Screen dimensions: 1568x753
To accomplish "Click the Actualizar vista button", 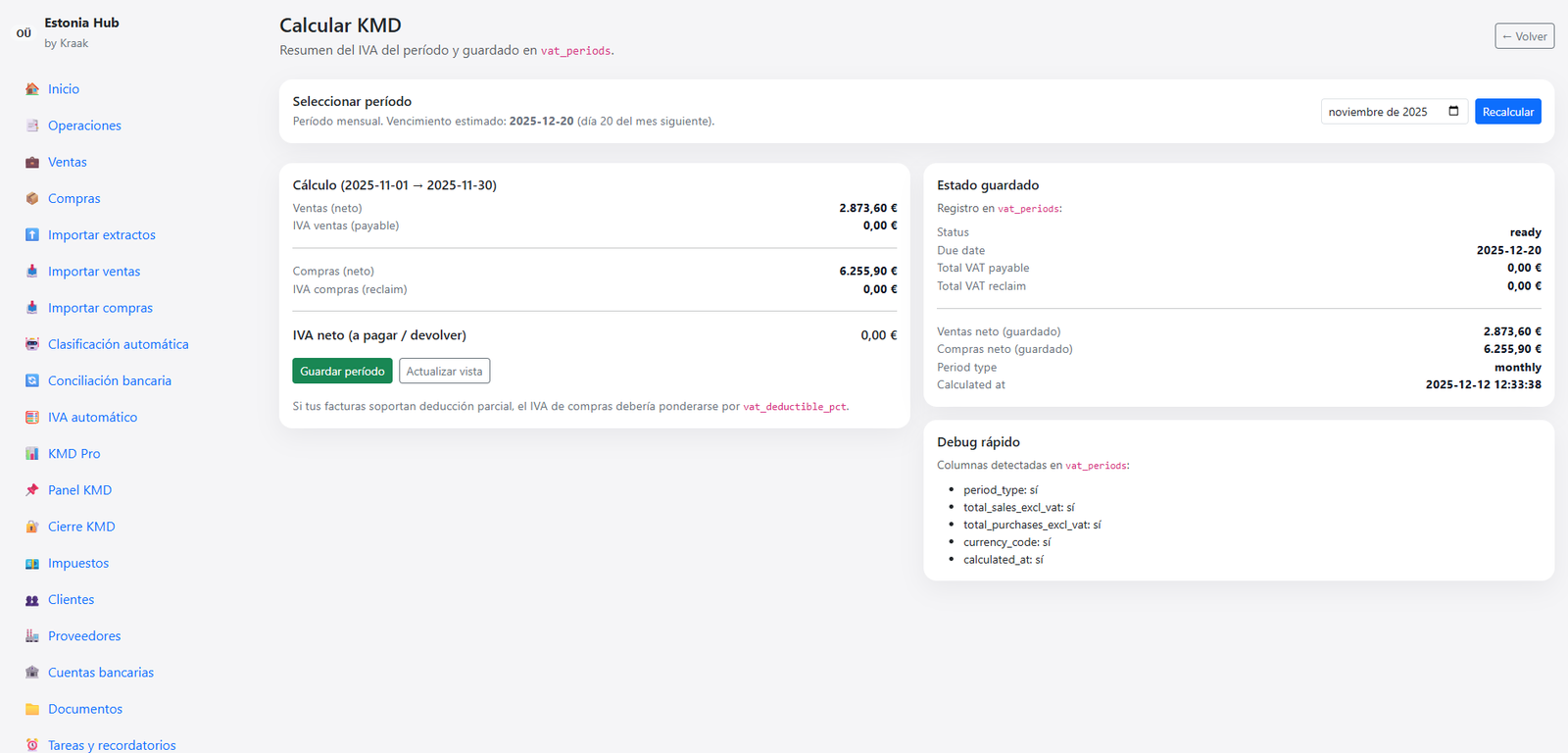I will pyautogui.click(x=444, y=372).
